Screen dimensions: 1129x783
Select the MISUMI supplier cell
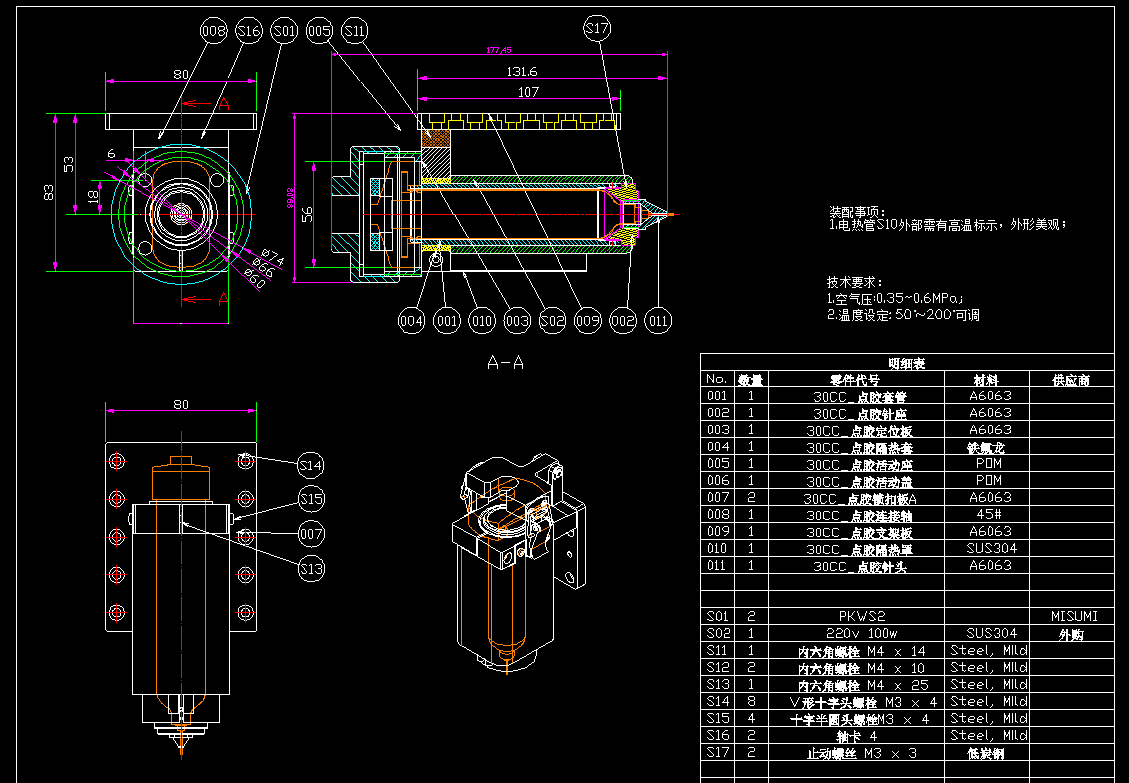1073,616
